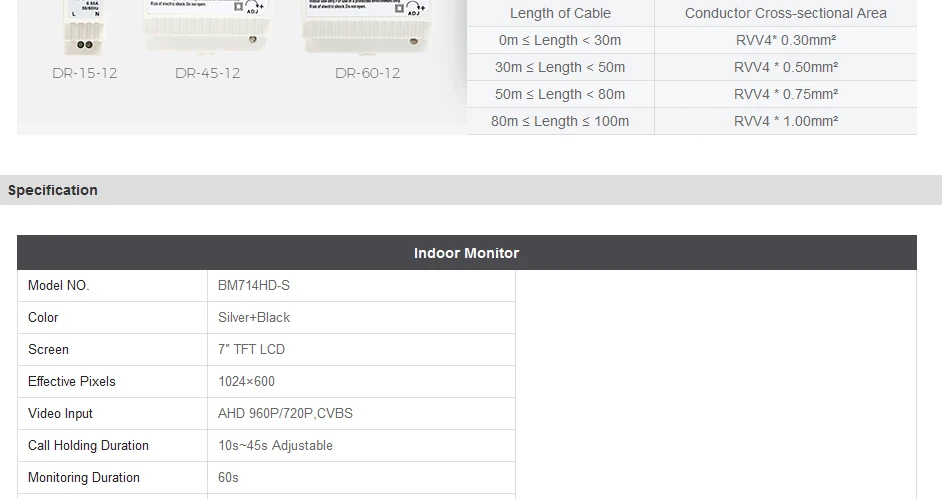Click the 80m ≤ Length ≤ 100m cell
This screenshot has height=499, width=949.
[560, 121]
